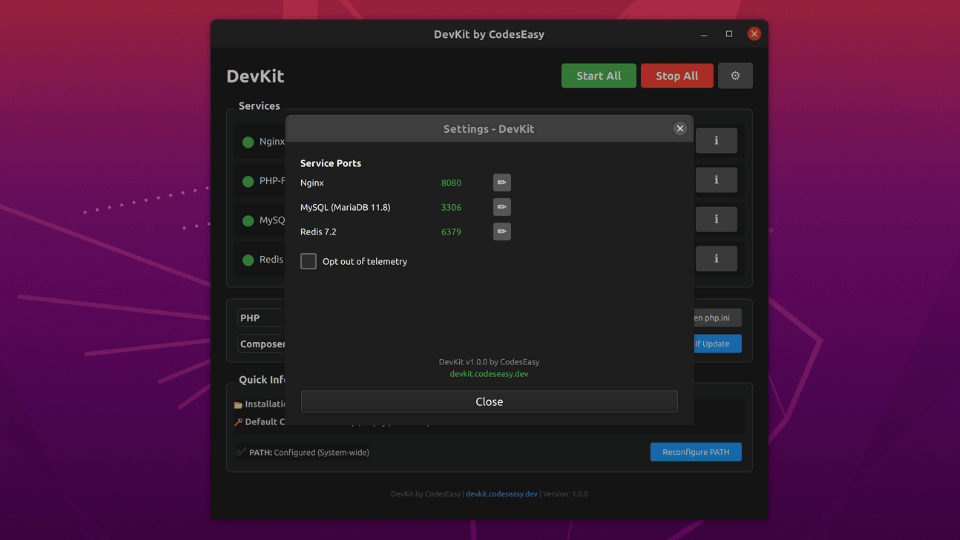
Task: Click the Installation folder icon in Quick Info
Action: click(x=238, y=405)
